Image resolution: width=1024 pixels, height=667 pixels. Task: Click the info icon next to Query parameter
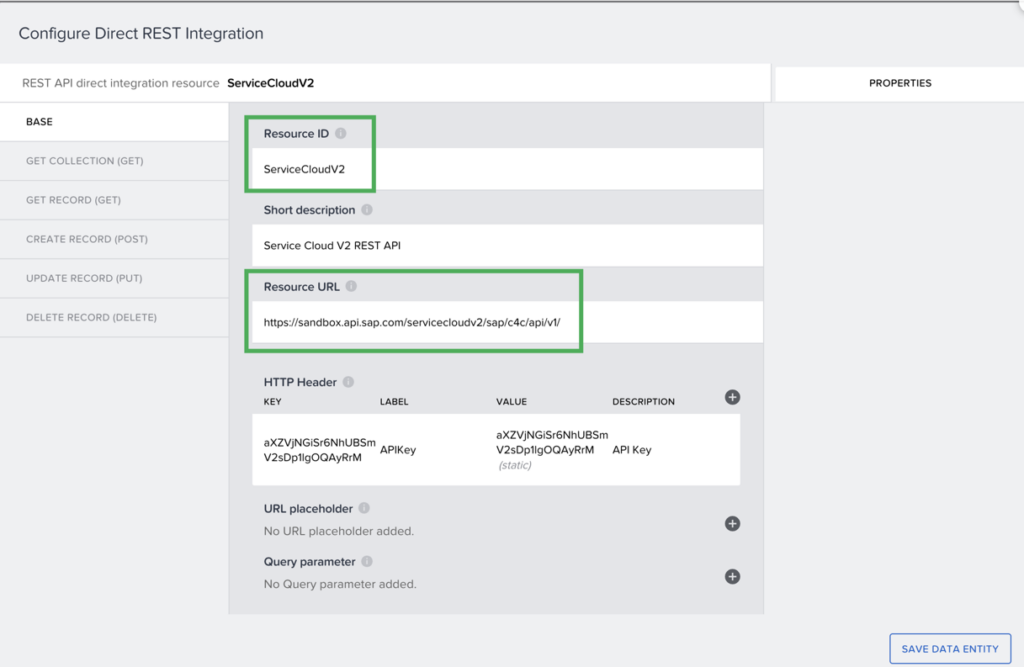coord(367,562)
